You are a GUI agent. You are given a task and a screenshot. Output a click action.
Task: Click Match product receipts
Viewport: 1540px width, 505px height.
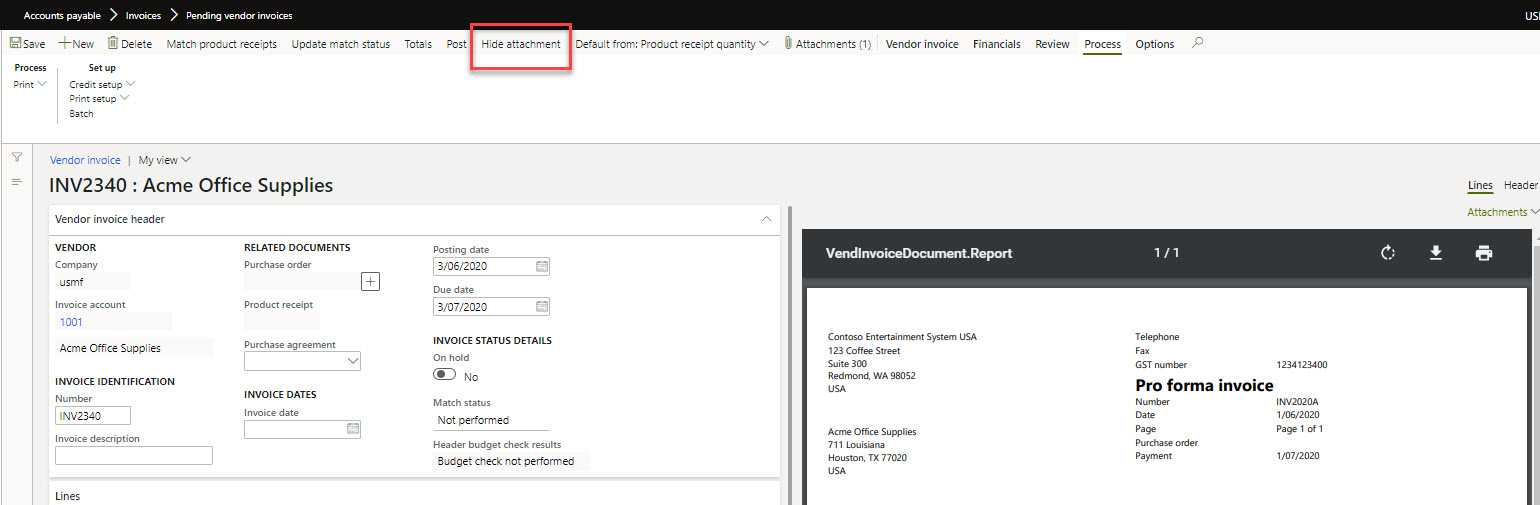point(222,44)
